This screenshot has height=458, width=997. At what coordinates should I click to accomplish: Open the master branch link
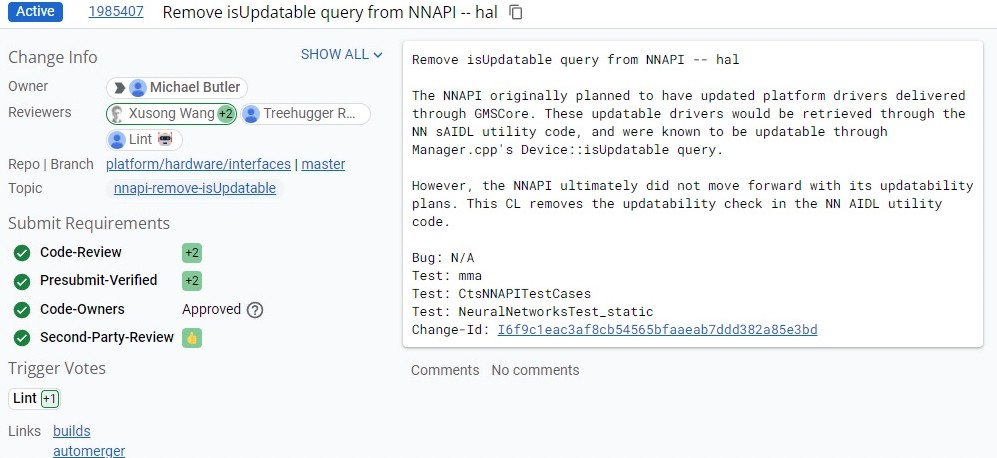point(323,164)
